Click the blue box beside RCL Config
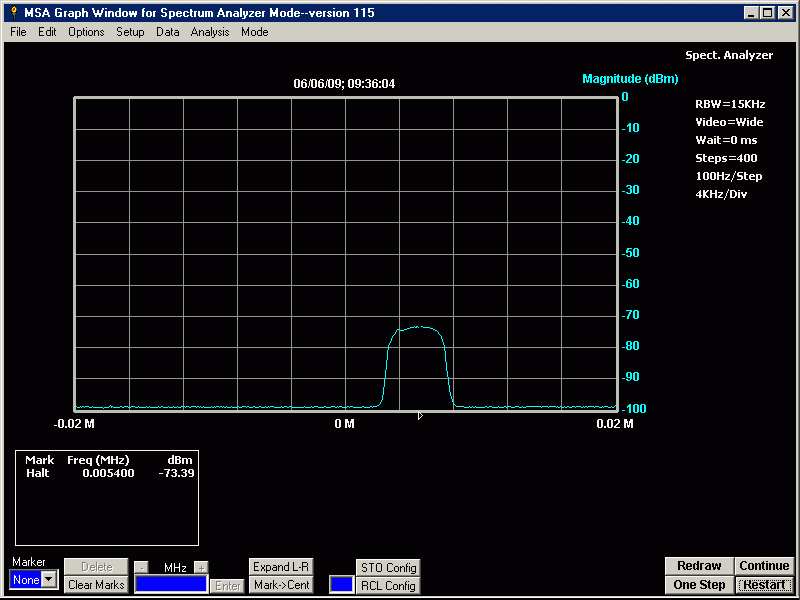 point(341,584)
